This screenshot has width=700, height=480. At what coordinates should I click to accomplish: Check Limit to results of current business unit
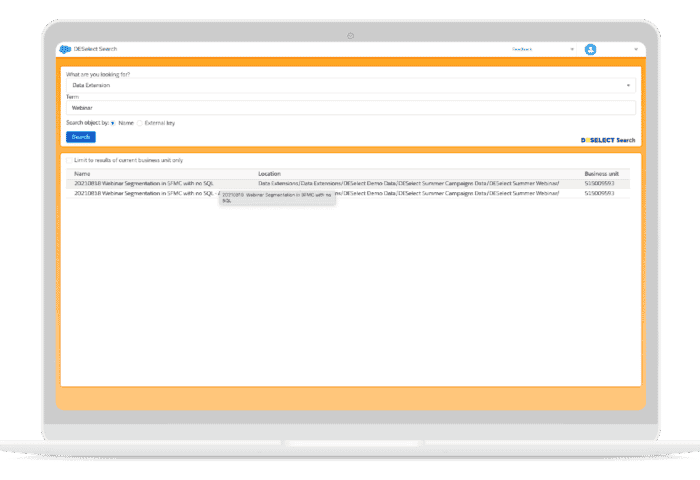point(68,160)
